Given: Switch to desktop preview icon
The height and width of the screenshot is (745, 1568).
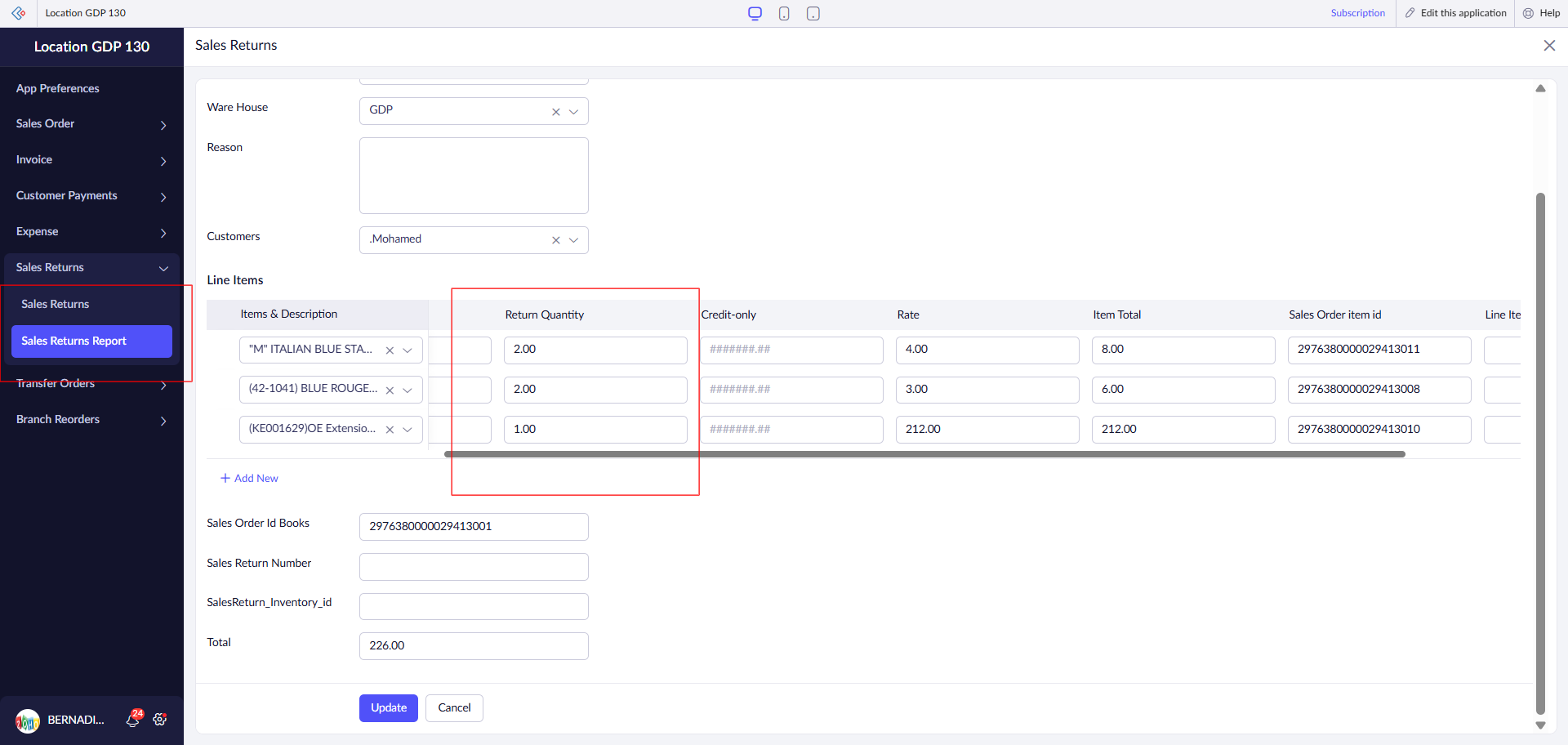Looking at the screenshot, I should [755, 13].
